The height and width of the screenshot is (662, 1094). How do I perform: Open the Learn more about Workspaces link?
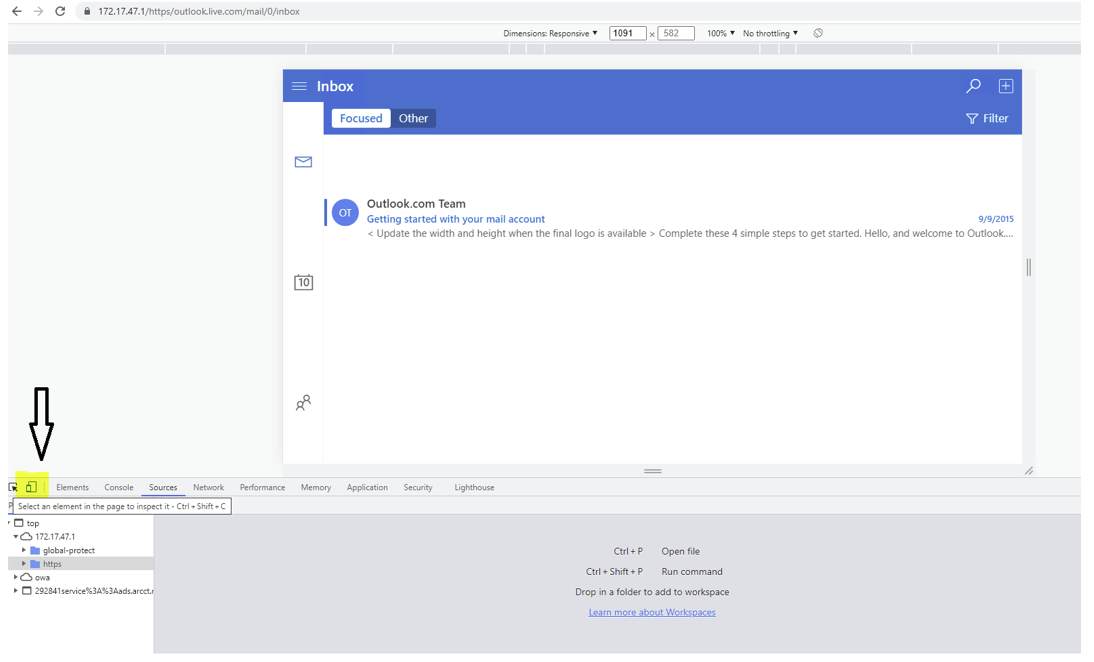coord(652,611)
